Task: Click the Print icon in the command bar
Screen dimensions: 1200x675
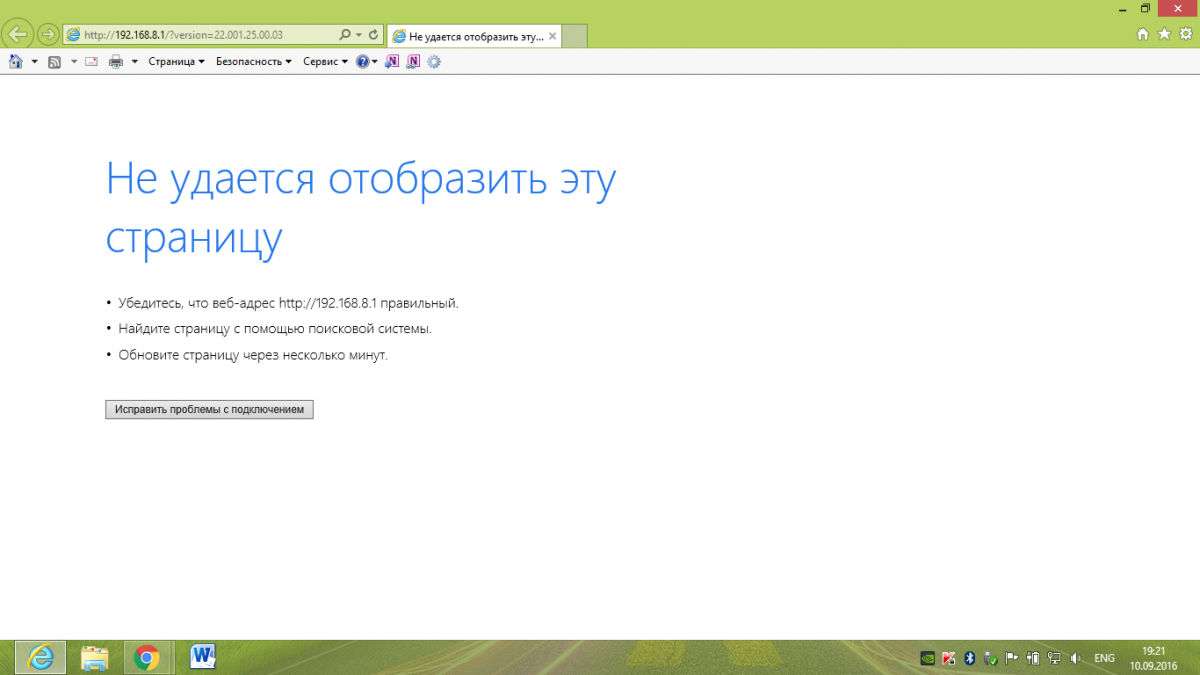Action: tap(115, 62)
